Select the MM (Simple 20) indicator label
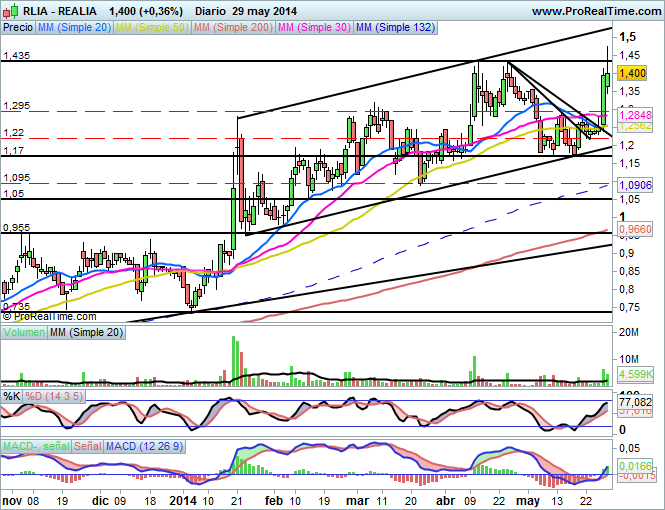The height and width of the screenshot is (510, 665). 73,28
